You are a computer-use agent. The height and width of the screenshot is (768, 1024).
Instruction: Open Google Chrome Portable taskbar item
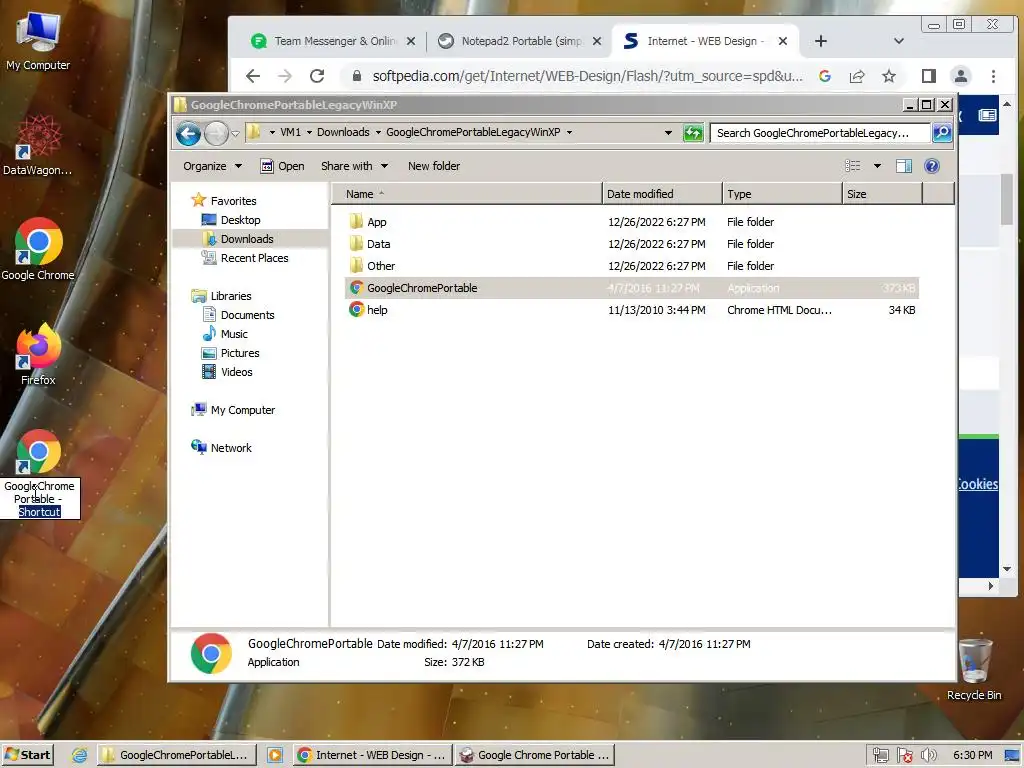(x=534, y=755)
